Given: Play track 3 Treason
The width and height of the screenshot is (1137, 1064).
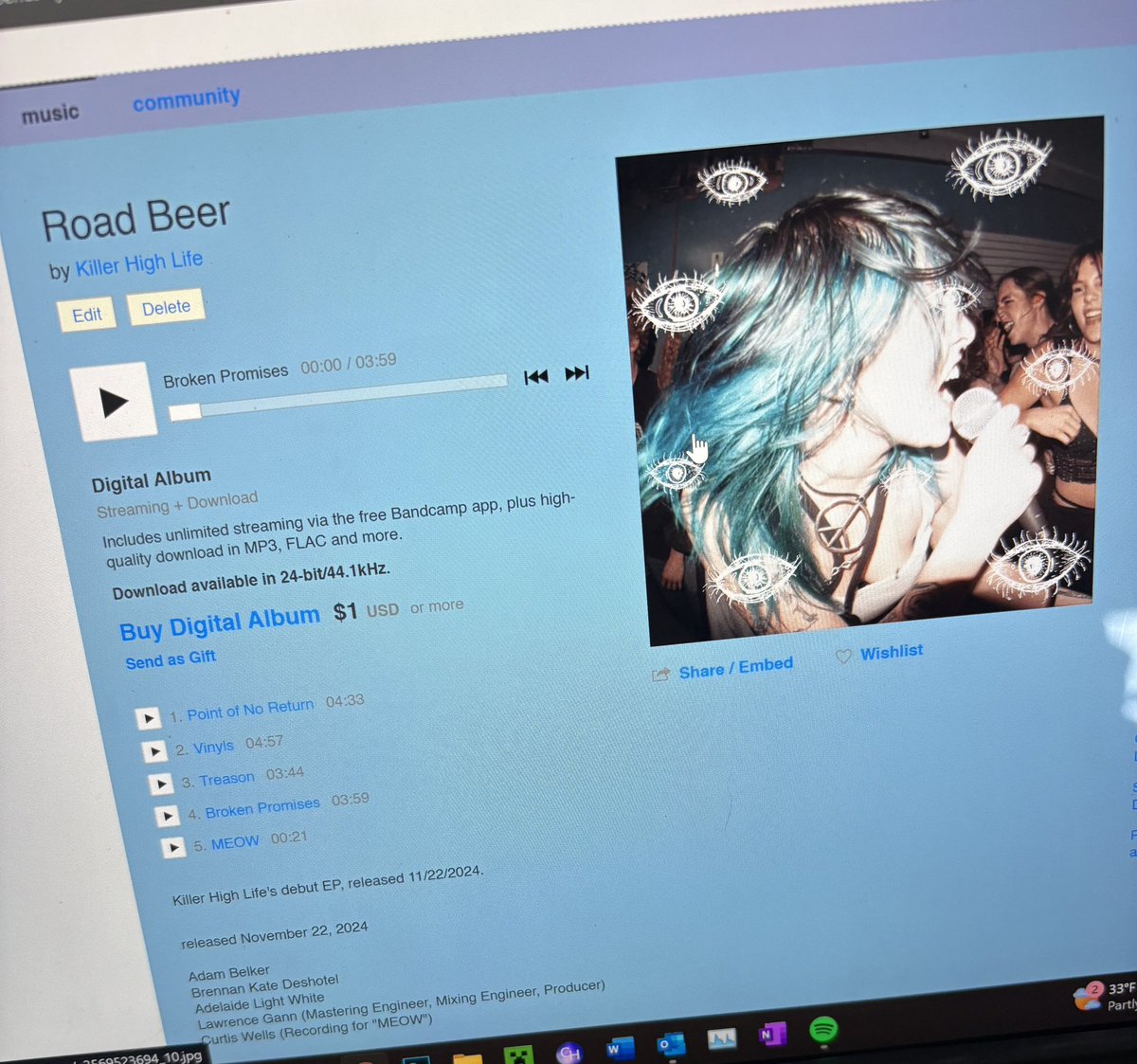Looking at the screenshot, I should [160, 784].
